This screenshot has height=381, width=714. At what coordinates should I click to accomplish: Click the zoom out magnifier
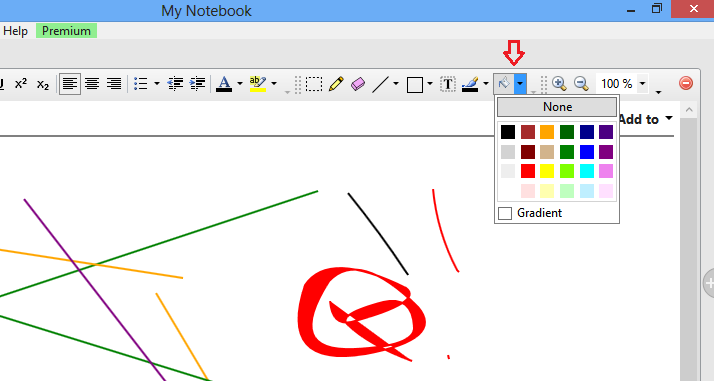click(x=581, y=84)
